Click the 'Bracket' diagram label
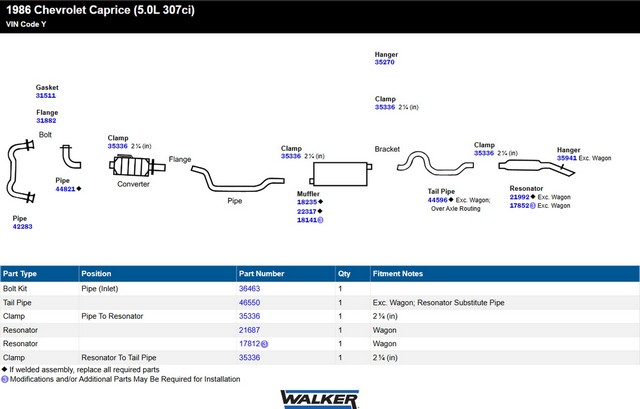 click(x=387, y=149)
